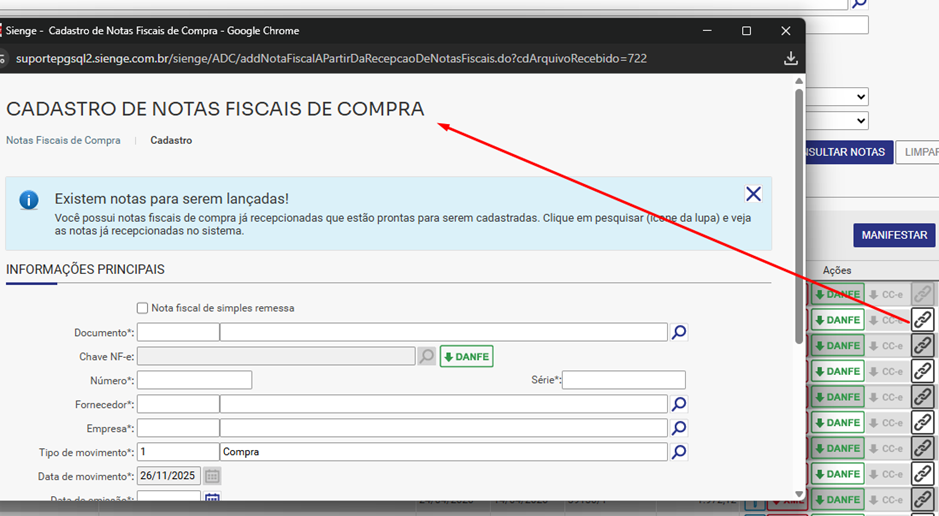Click the 'Cadastro' breadcrumb text
Image resolution: width=939 pixels, height=516 pixels.
[x=171, y=141]
